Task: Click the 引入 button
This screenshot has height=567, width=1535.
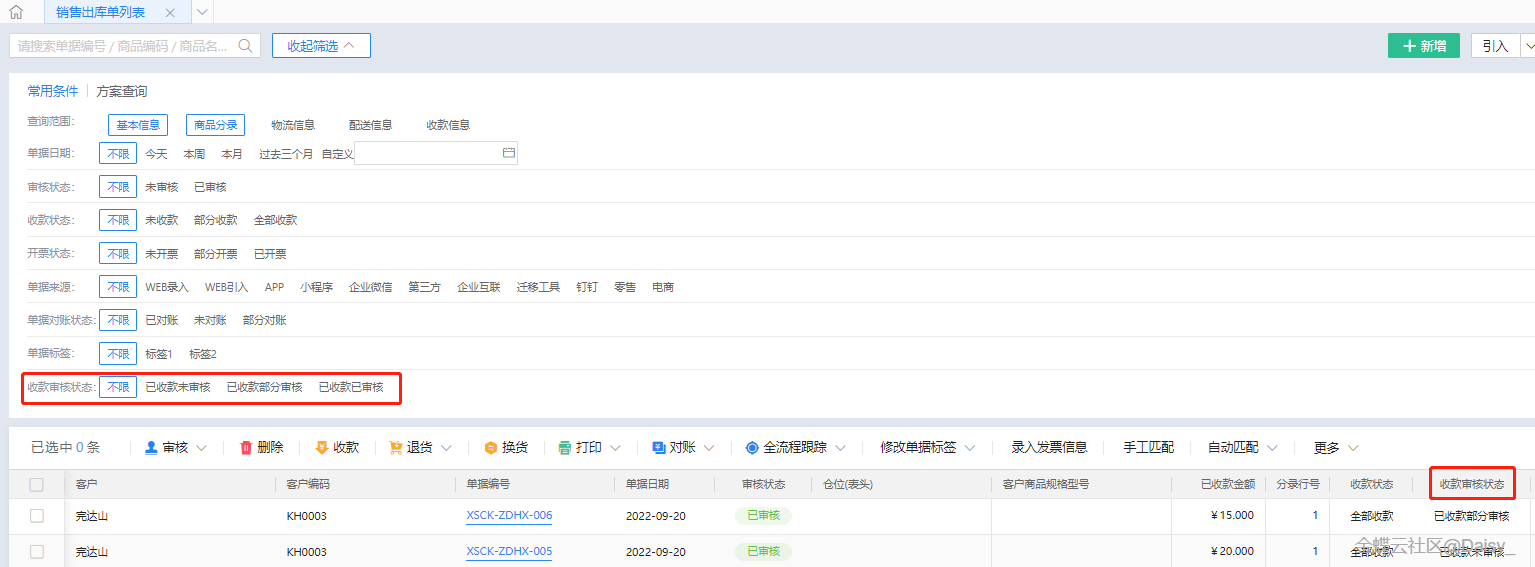Action: (x=1495, y=46)
